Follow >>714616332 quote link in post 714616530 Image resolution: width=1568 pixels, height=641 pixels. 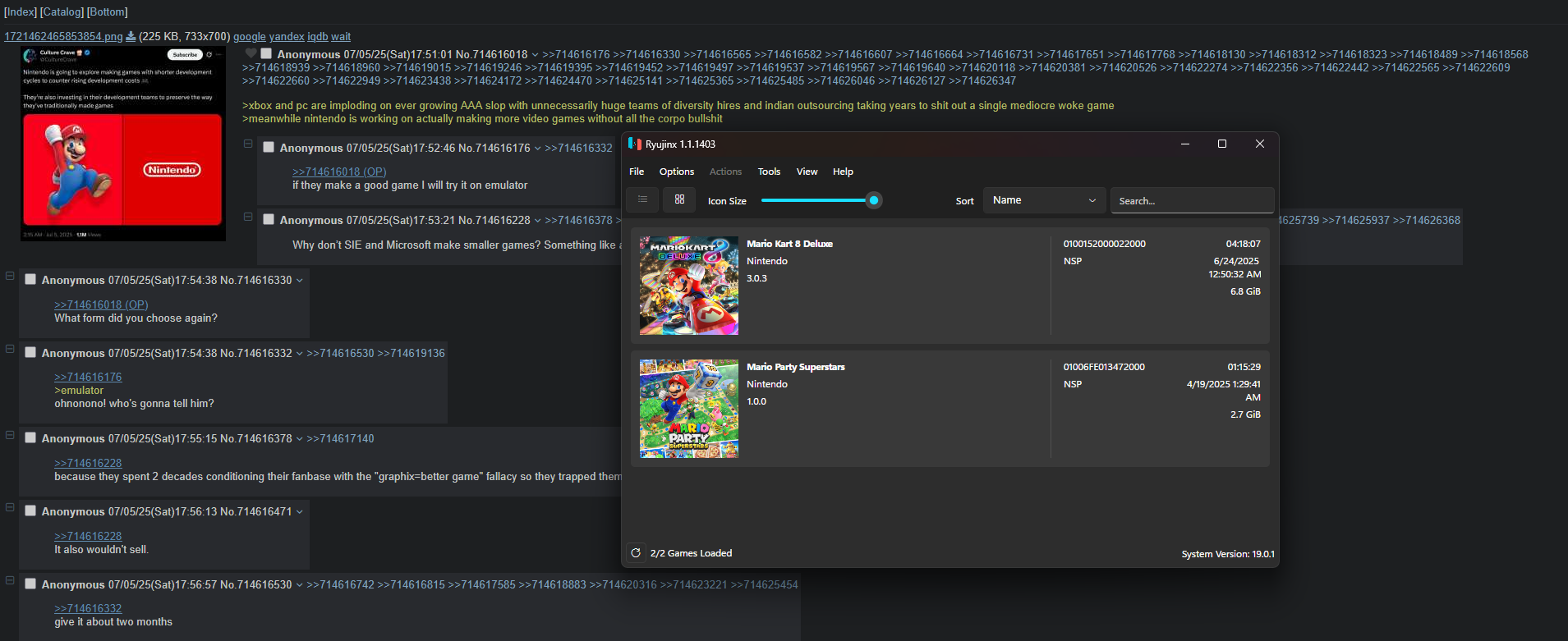point(88,608)
